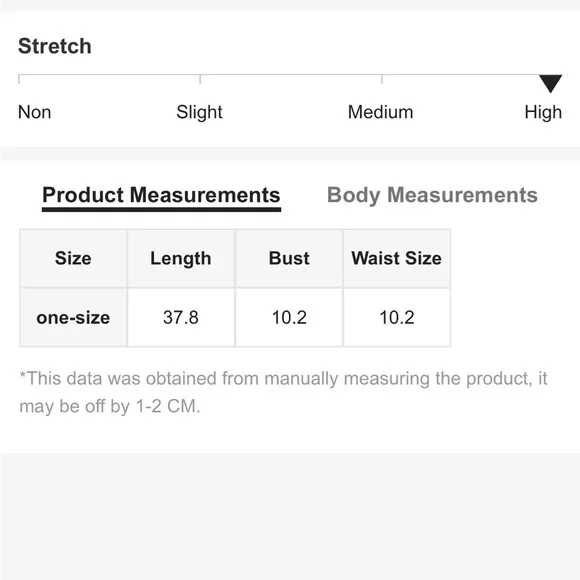Click the 37.8 length value cell

pyautogui.click(x=181, y=317)
